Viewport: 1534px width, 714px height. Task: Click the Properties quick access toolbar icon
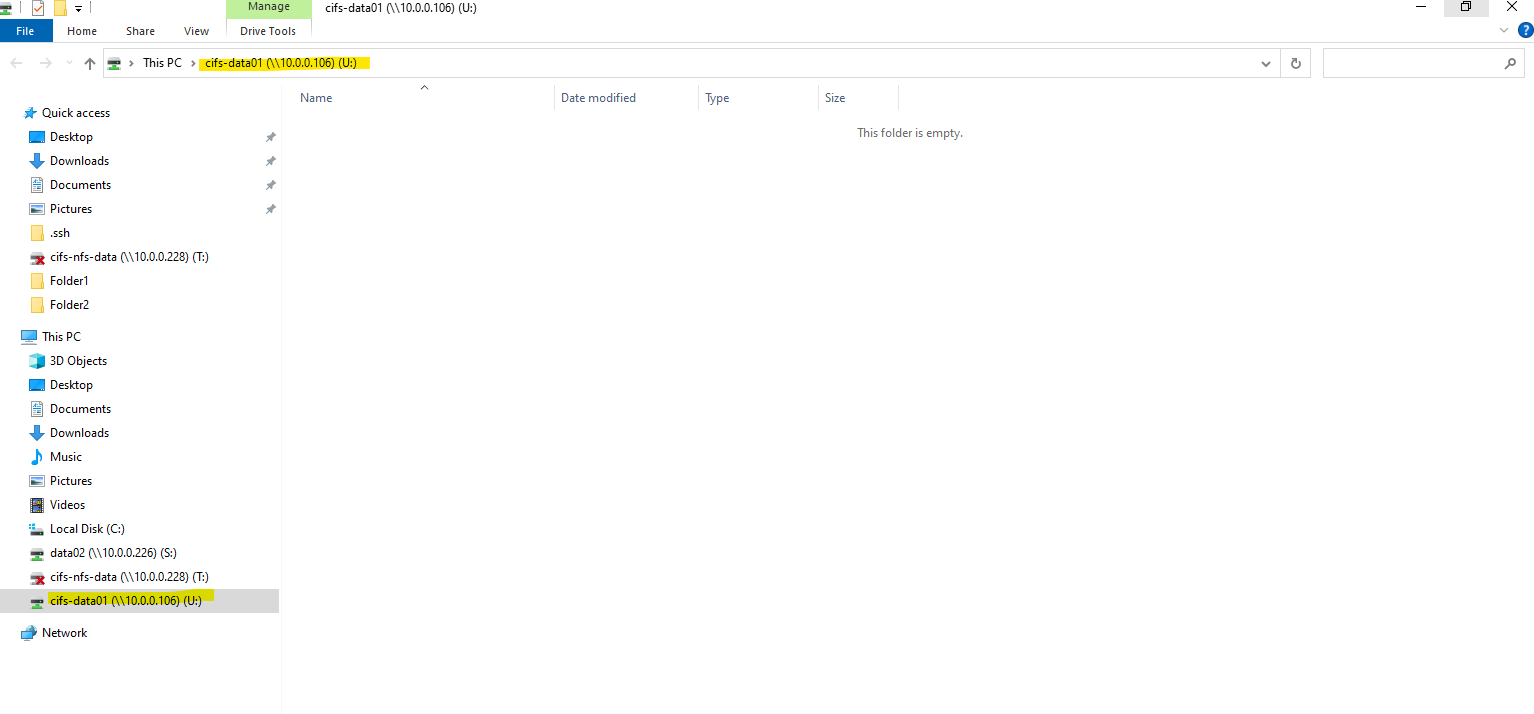pyautogui.click(x=38, y=8)
